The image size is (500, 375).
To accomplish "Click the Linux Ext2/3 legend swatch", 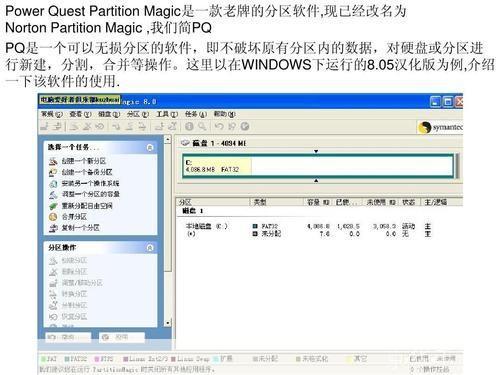I will 126,359.
